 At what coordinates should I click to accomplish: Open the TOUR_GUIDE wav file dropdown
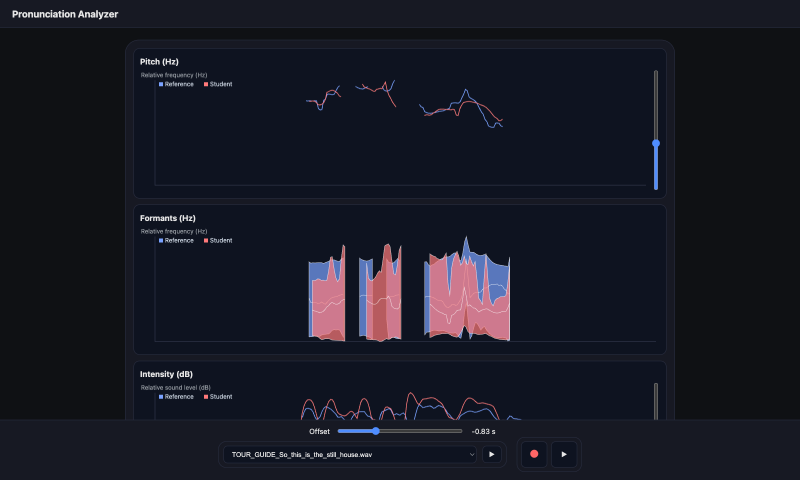[349, 454]
